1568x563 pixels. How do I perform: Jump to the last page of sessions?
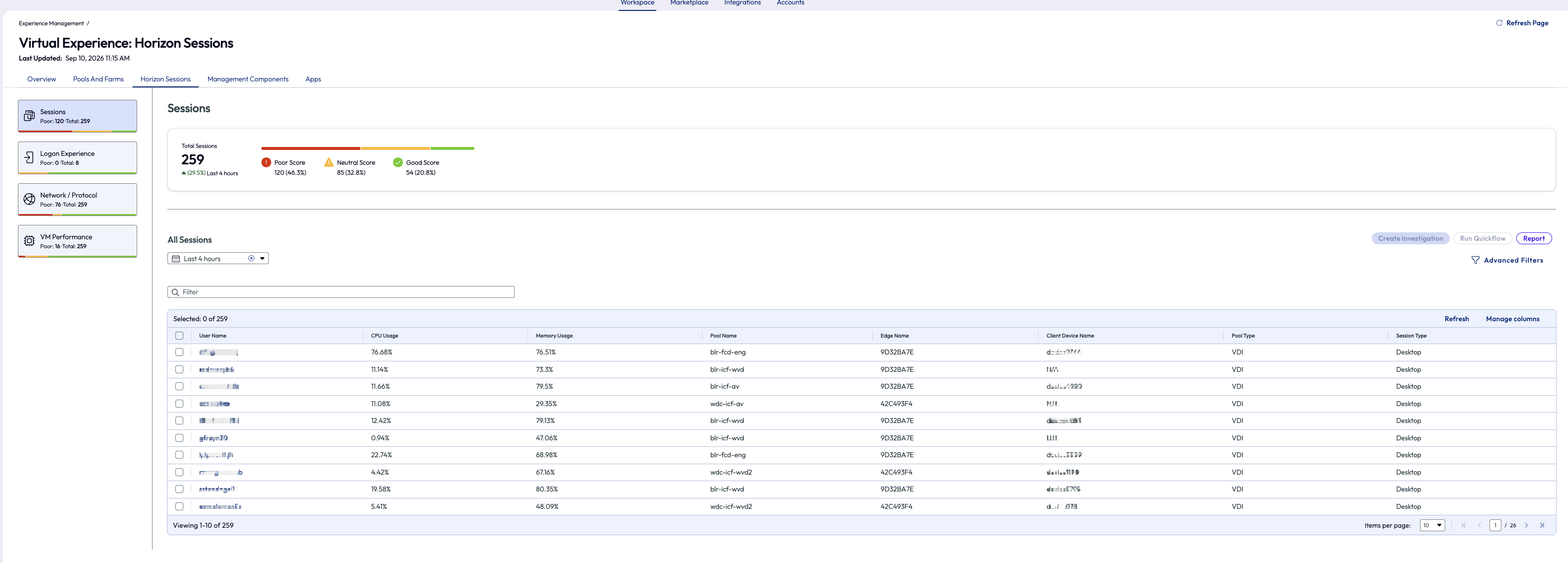point(1542,525)
